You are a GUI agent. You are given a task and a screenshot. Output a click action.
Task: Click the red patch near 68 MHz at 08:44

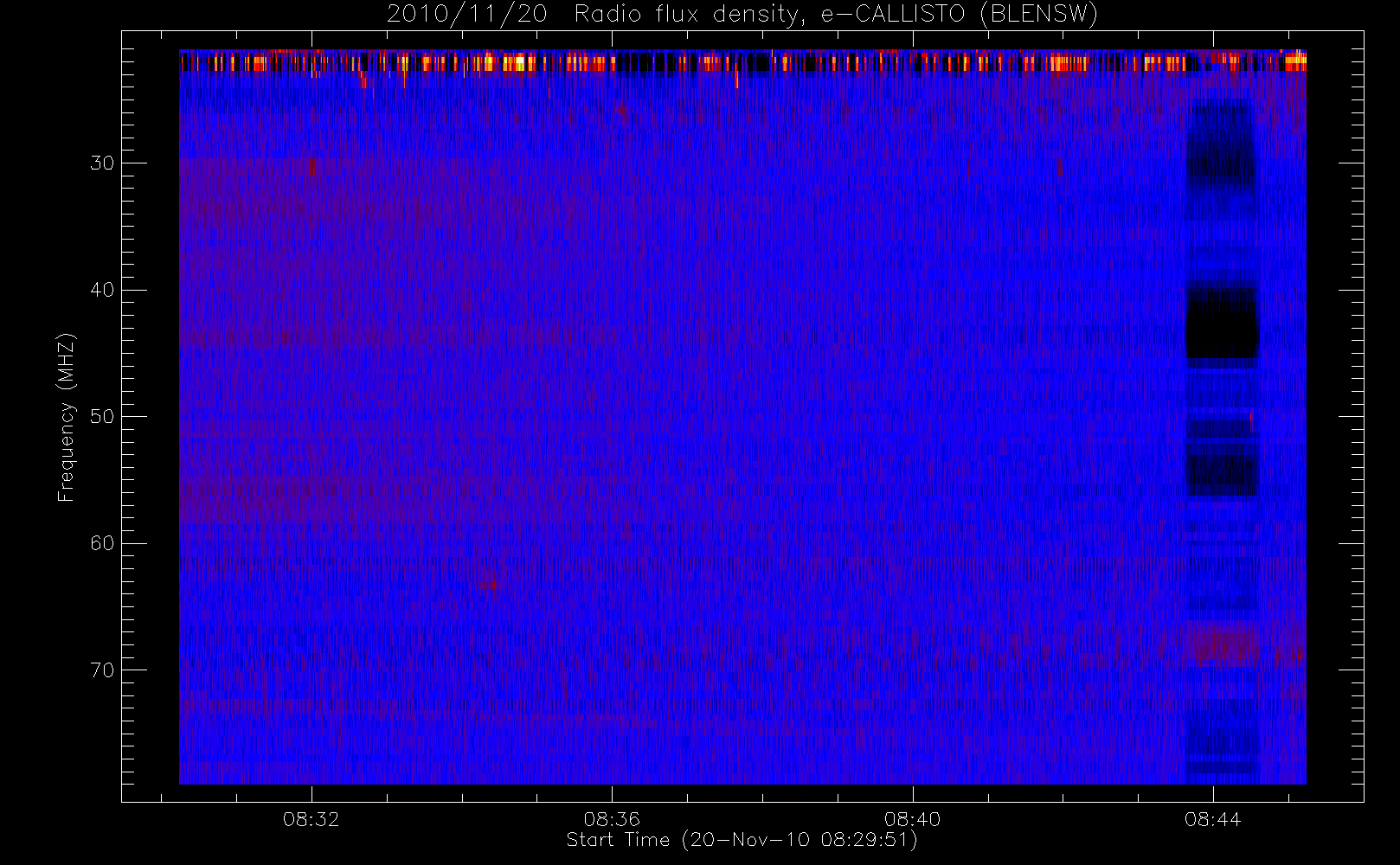coord(1222,644)
